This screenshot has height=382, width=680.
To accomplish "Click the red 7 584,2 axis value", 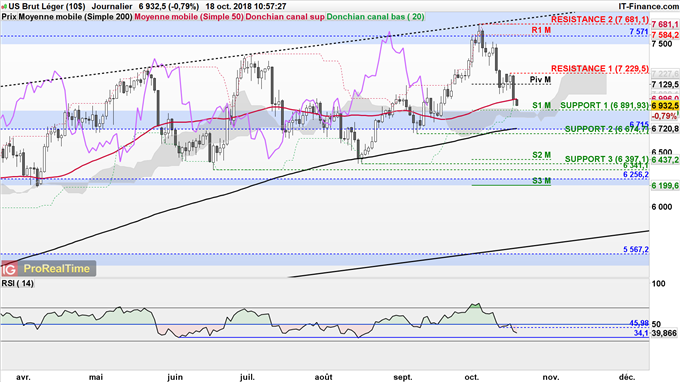I will point(665,35).
